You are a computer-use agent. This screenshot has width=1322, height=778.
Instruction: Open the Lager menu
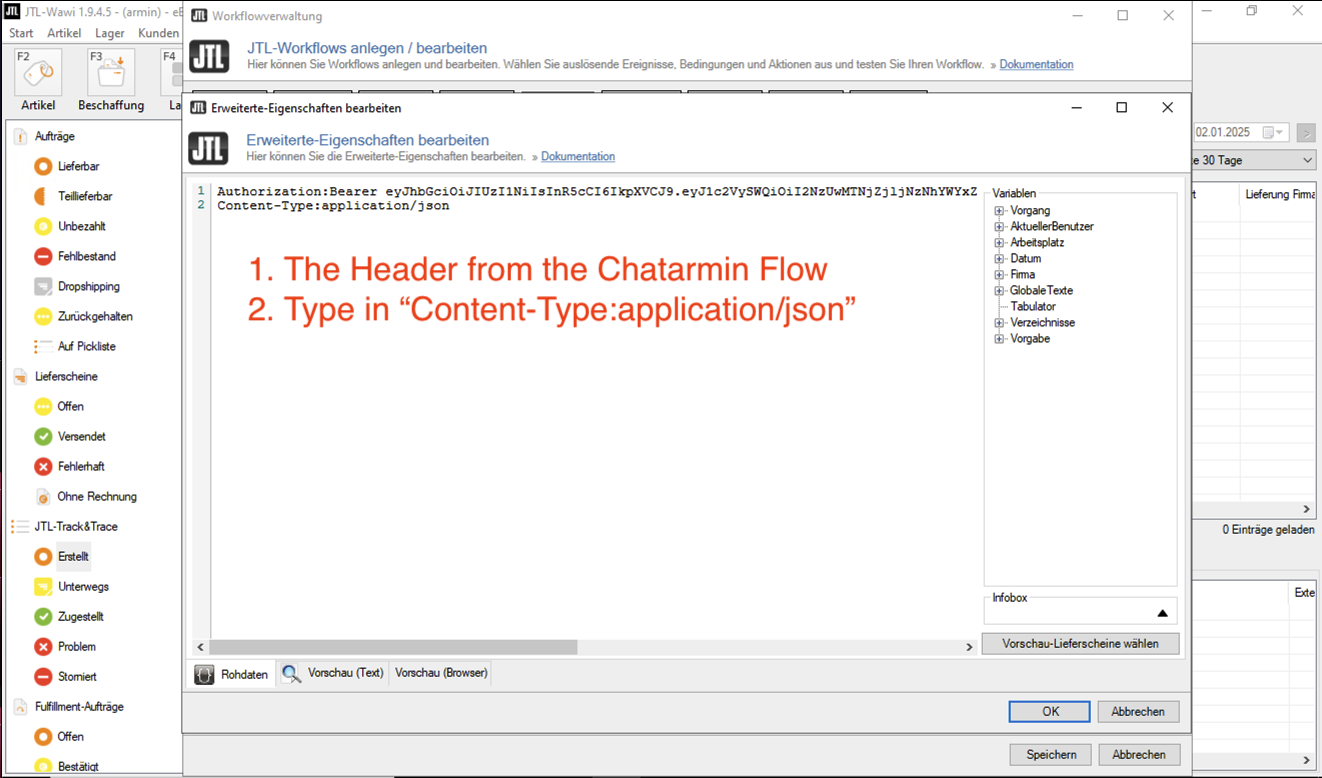[110, 33]
